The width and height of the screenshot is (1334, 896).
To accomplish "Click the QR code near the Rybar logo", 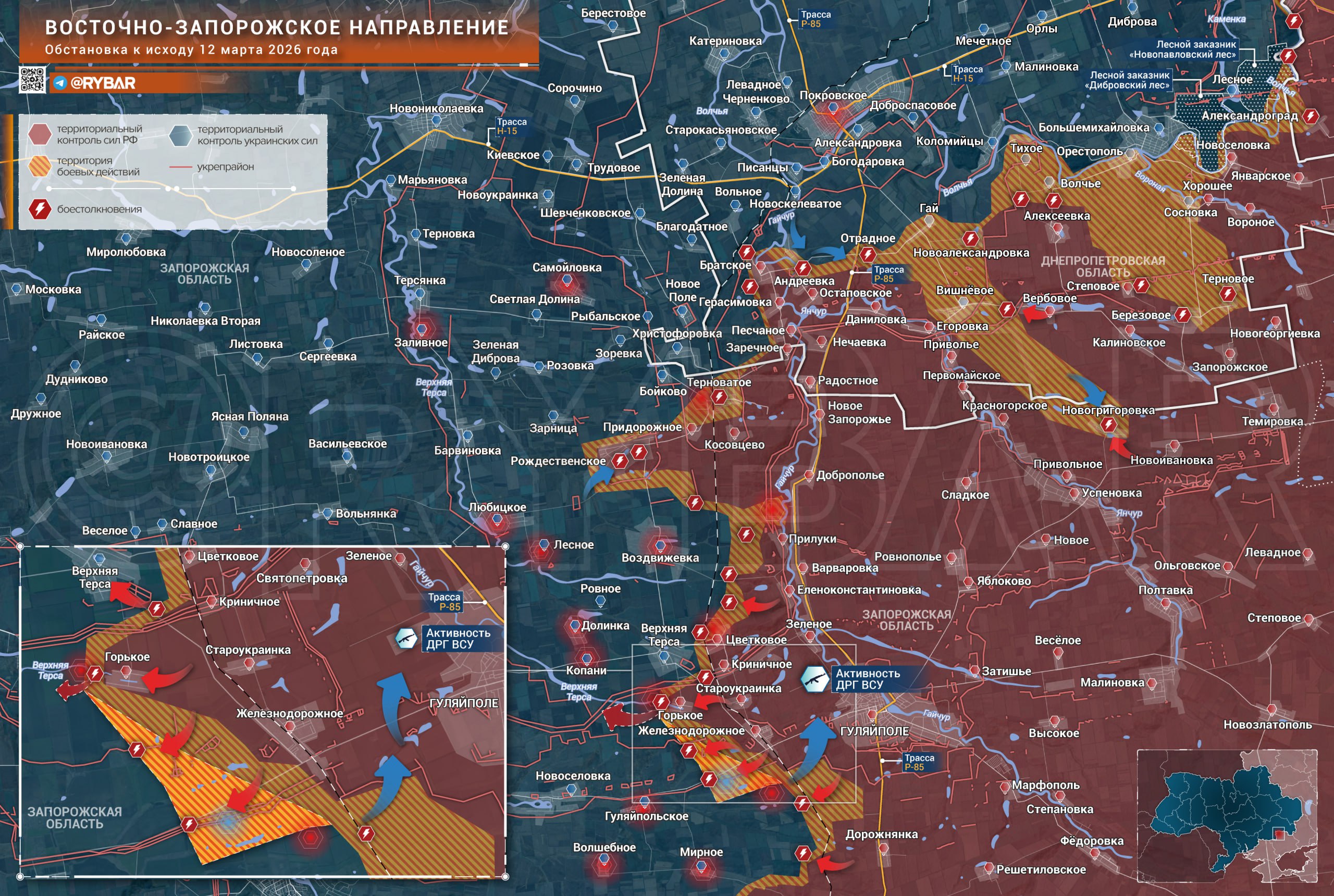I will click(33, 79).
